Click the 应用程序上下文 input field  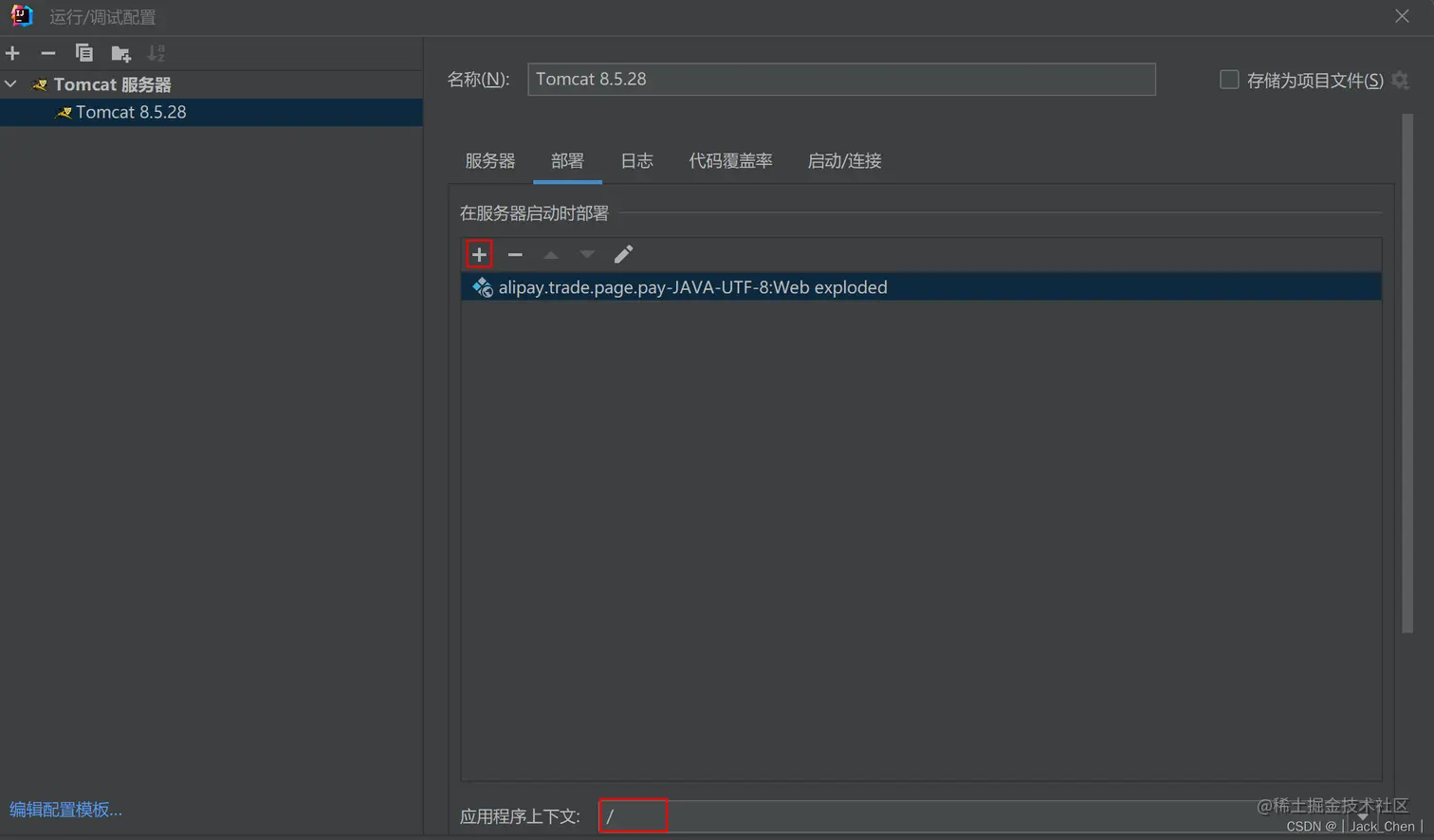pyautogui.click(x=989, y=816)
